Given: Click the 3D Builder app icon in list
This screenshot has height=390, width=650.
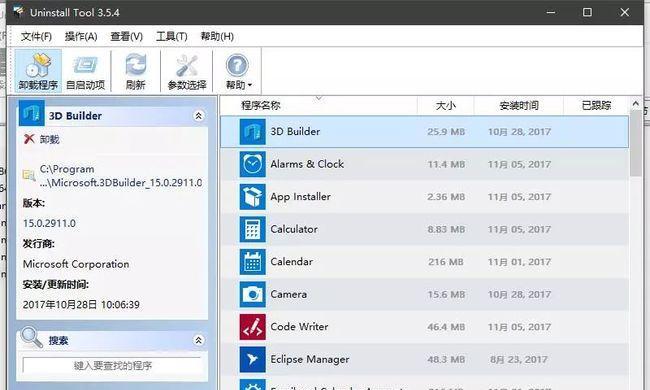Looking at the screenshot, I should [252, 131].
